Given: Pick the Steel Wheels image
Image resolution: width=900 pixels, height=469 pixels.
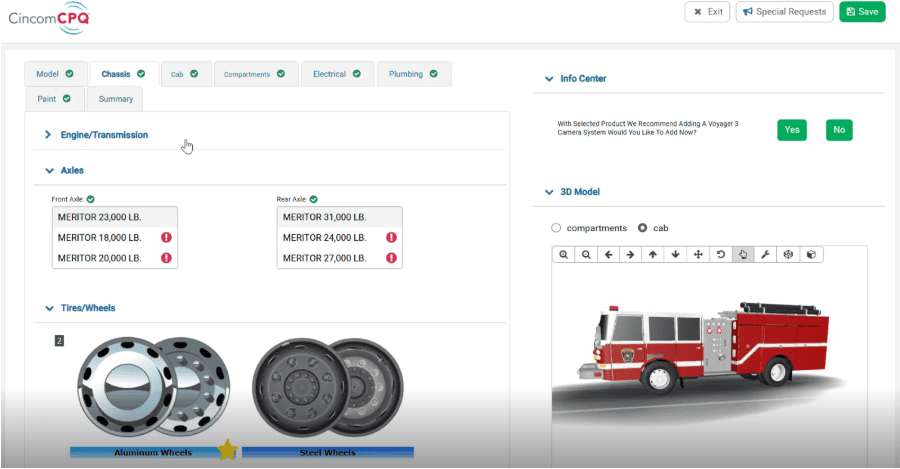Looking at the screenshot, I should pyautogui.click(x=328, y=388).
